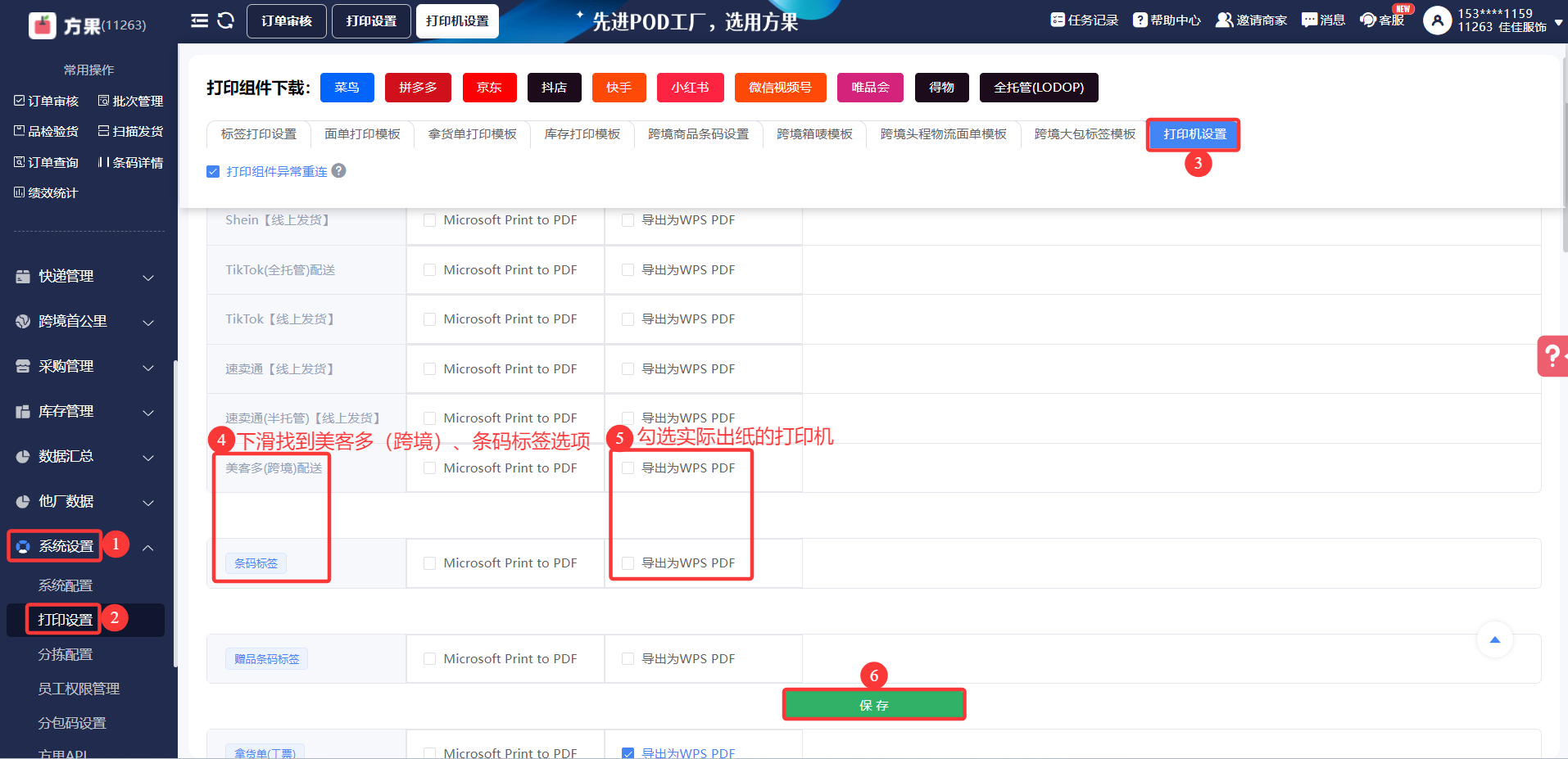Check 导出为WPS PDF for 条码标签 row

click(628, 563)
